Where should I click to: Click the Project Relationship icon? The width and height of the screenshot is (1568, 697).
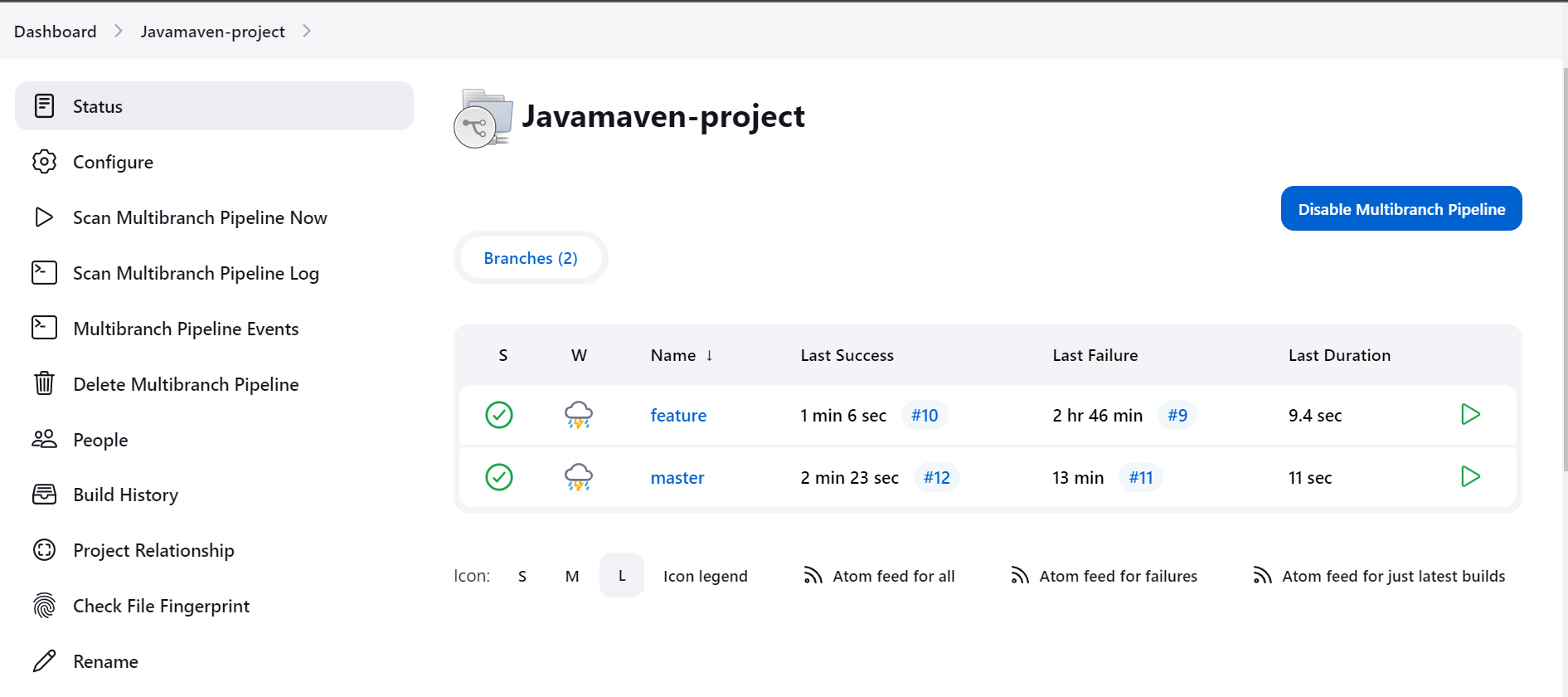click(44, 549)
